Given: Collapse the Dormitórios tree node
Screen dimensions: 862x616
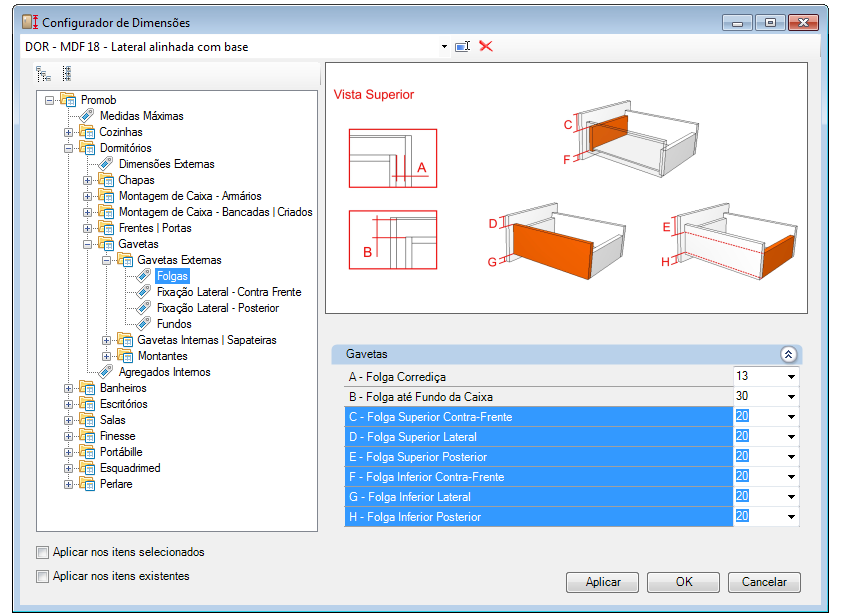Looking at the screenshot, I should tap(68, 148).
